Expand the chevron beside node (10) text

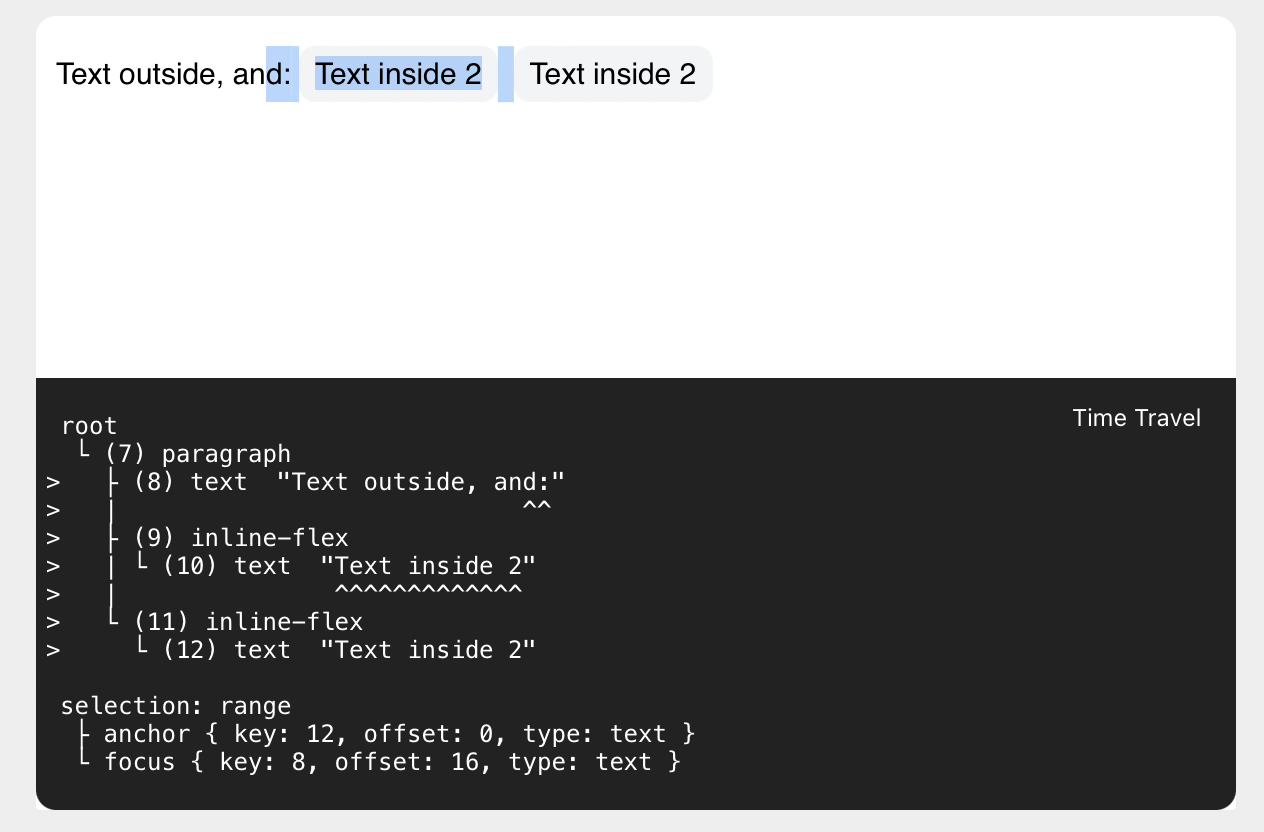coord(52,566)
